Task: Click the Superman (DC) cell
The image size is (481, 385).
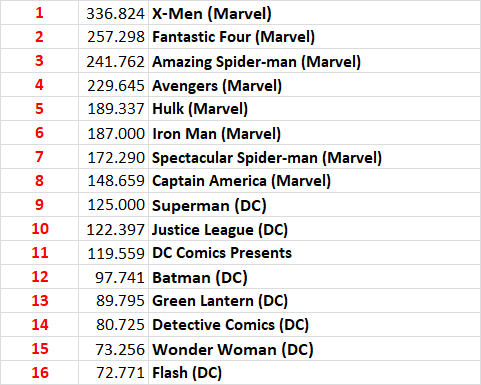Action: pos(314,205)
